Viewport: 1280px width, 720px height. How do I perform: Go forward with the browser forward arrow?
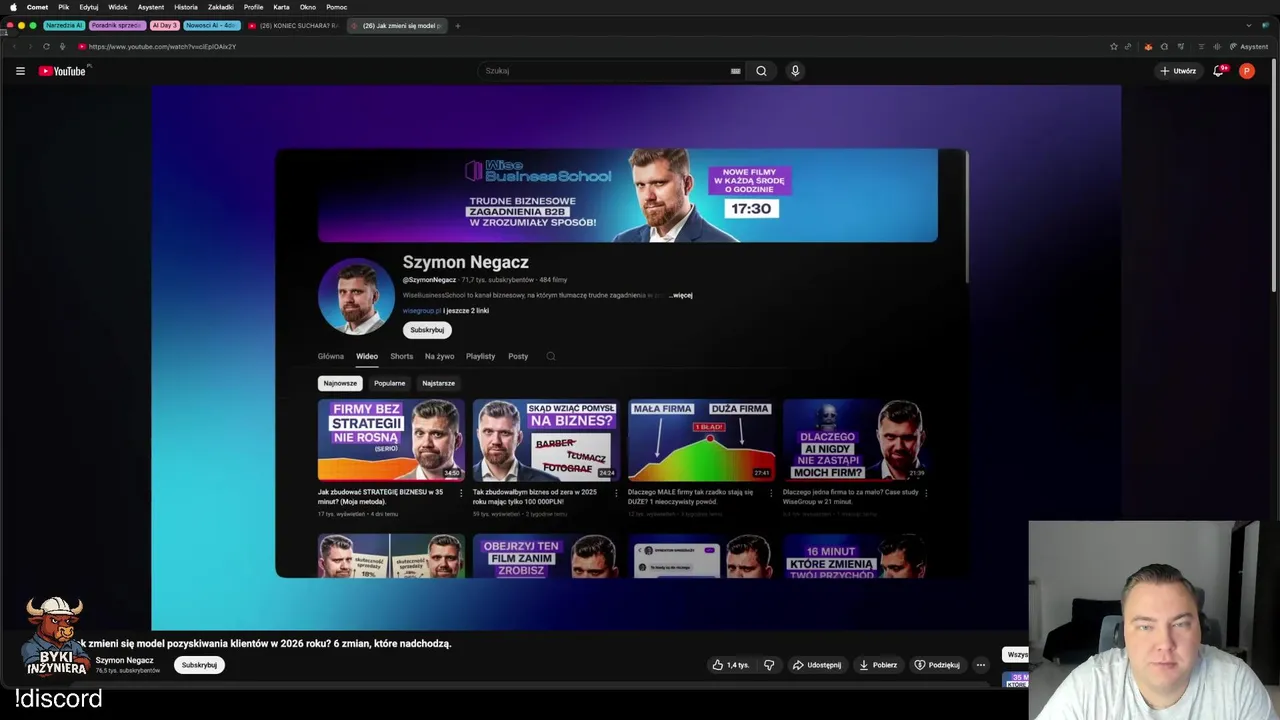(29, 46)
